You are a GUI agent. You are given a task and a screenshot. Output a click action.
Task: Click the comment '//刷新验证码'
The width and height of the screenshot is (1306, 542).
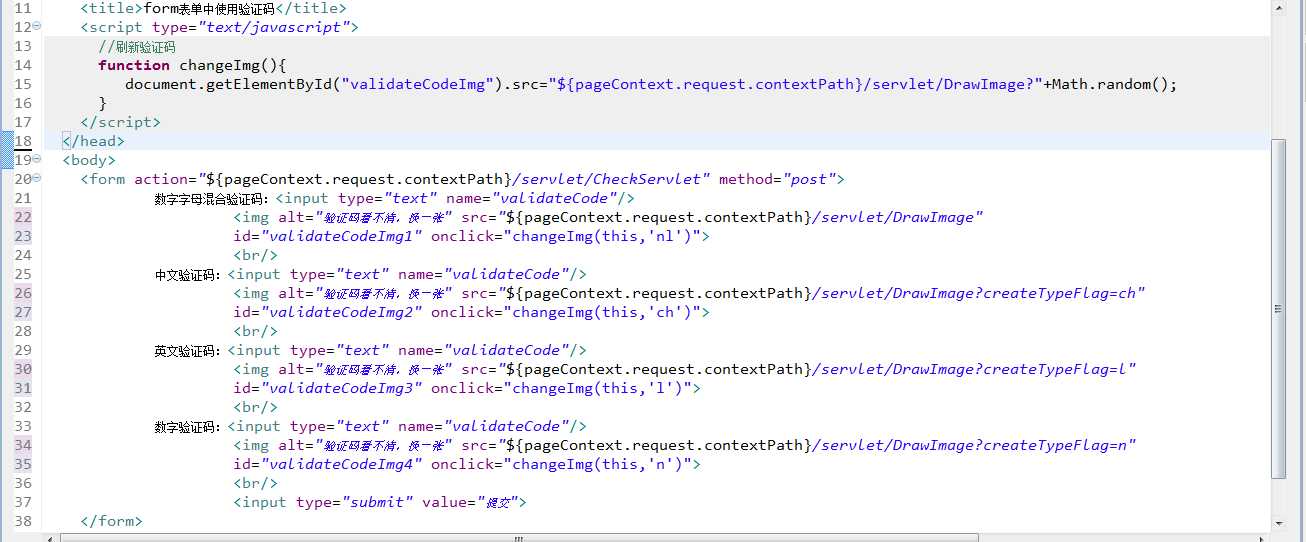point(137,46)
